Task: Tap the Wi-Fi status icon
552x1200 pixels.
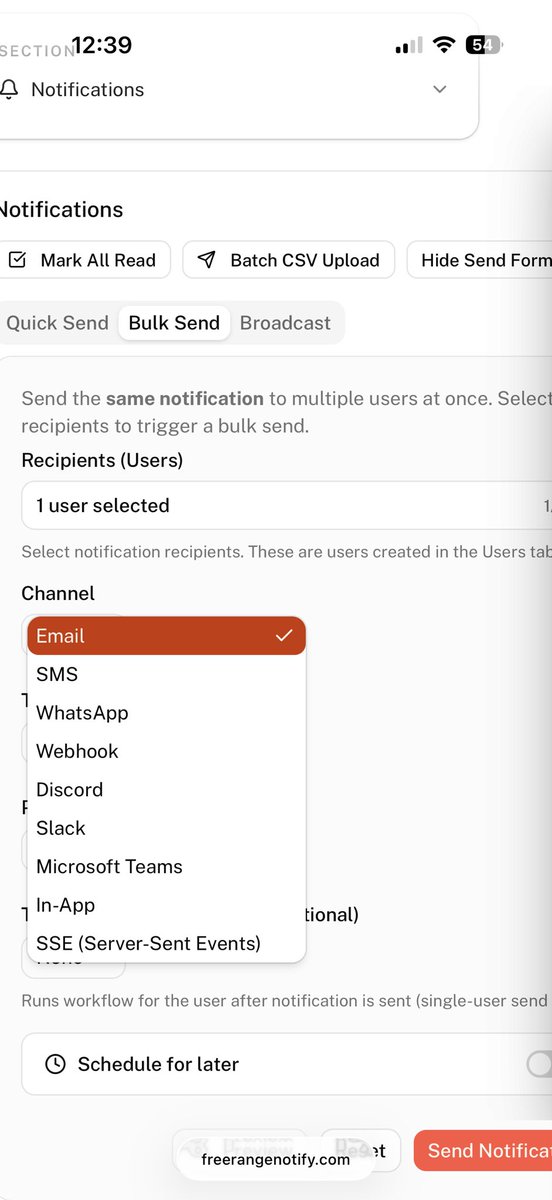Action: tap(445, 45)
